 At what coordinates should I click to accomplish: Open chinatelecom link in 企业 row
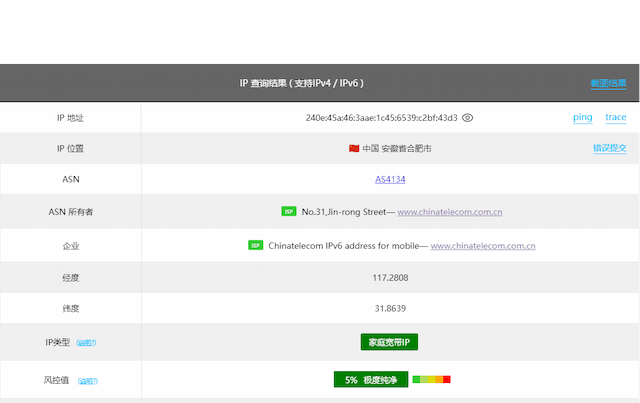coord(483,246)
